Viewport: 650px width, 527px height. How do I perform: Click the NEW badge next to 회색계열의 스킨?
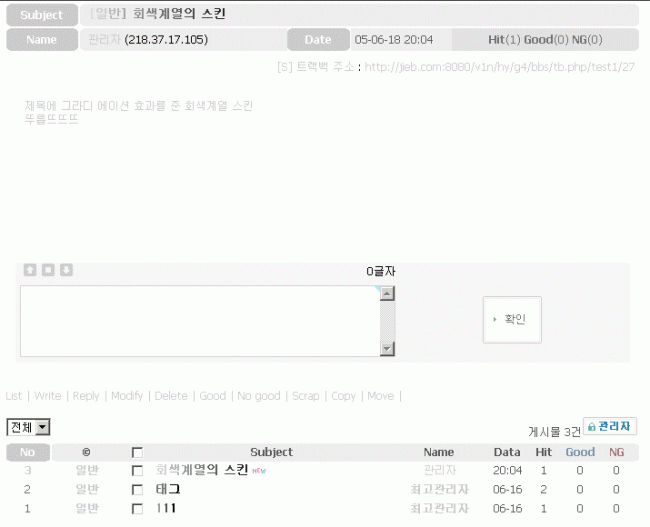pyautogui.click(x=259, y=471)
